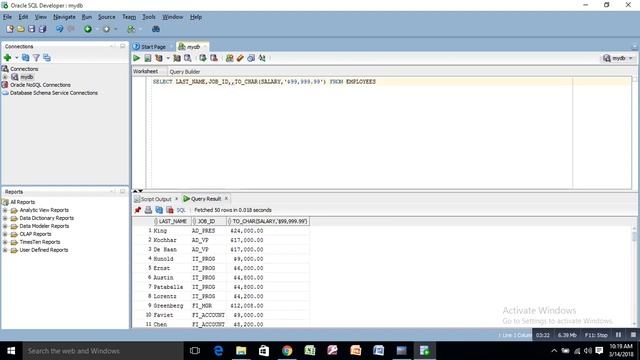Click the Explain Plan icon
The height and width of the screenshot is (360, 640).
(x=159, y=58)
